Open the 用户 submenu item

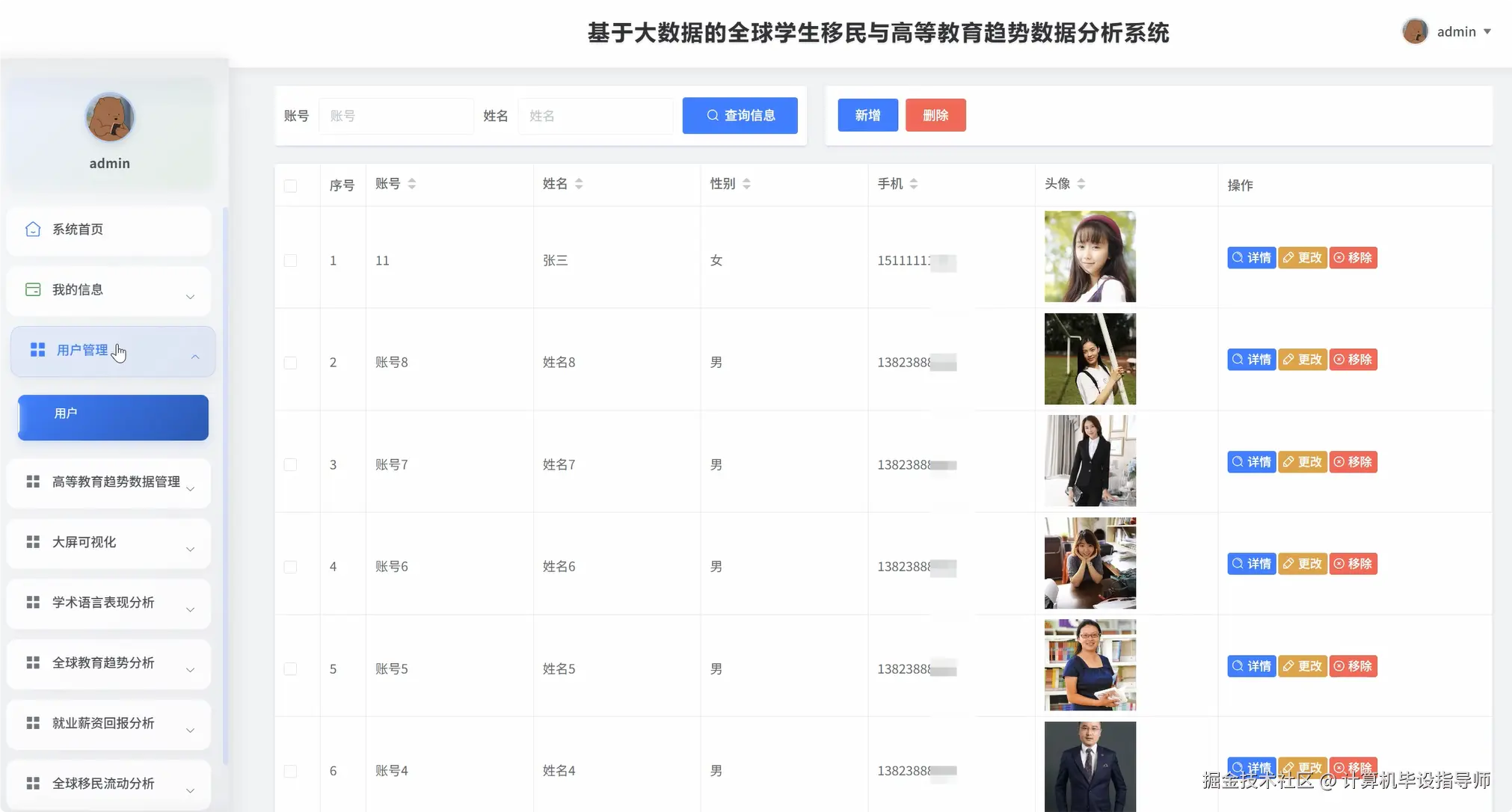point(113,417)
